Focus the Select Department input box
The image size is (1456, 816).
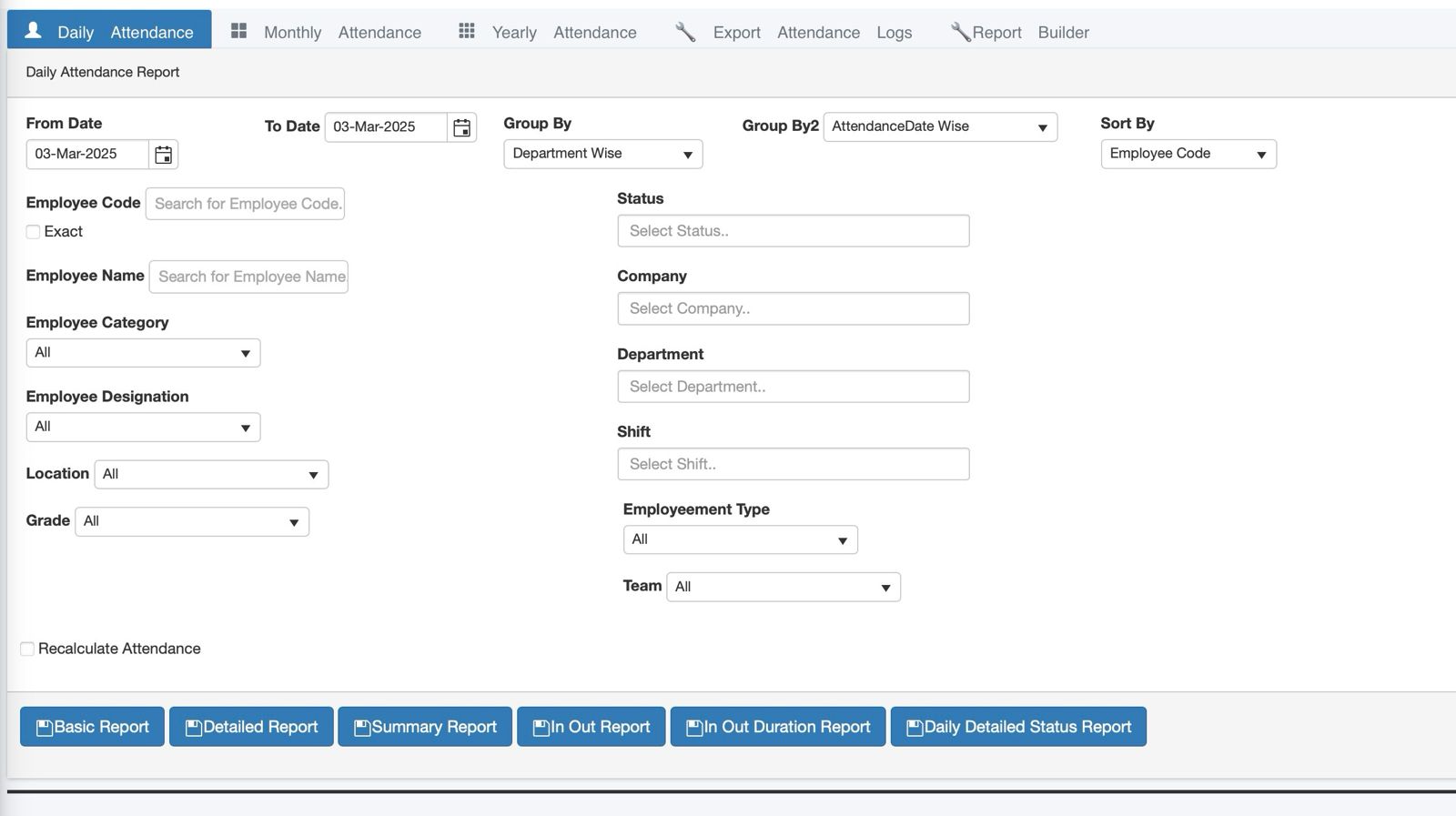793,387
